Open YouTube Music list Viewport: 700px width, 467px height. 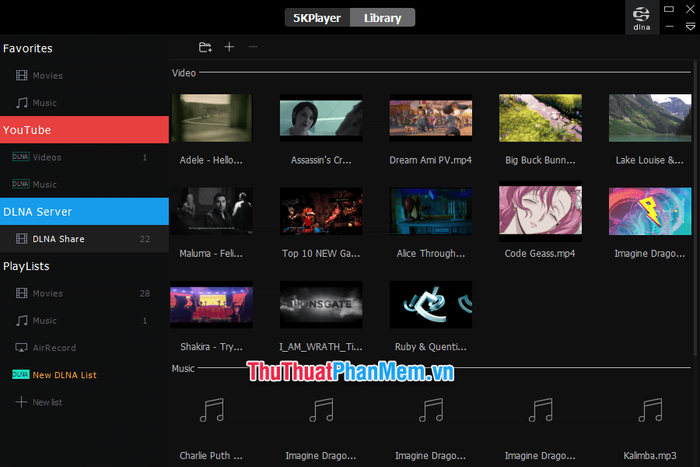point(84,184)
